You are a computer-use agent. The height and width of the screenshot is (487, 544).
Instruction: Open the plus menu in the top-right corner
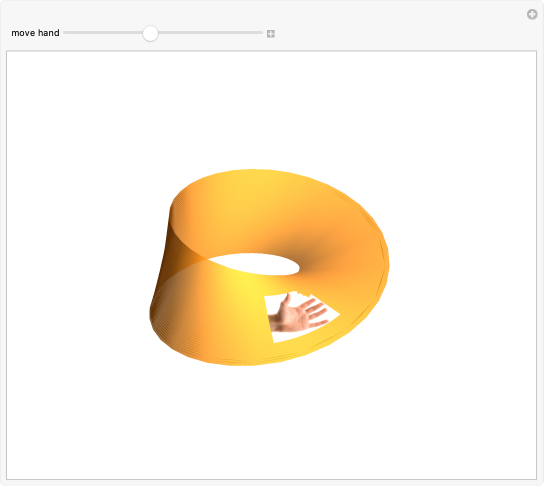(x=532, y=14)
